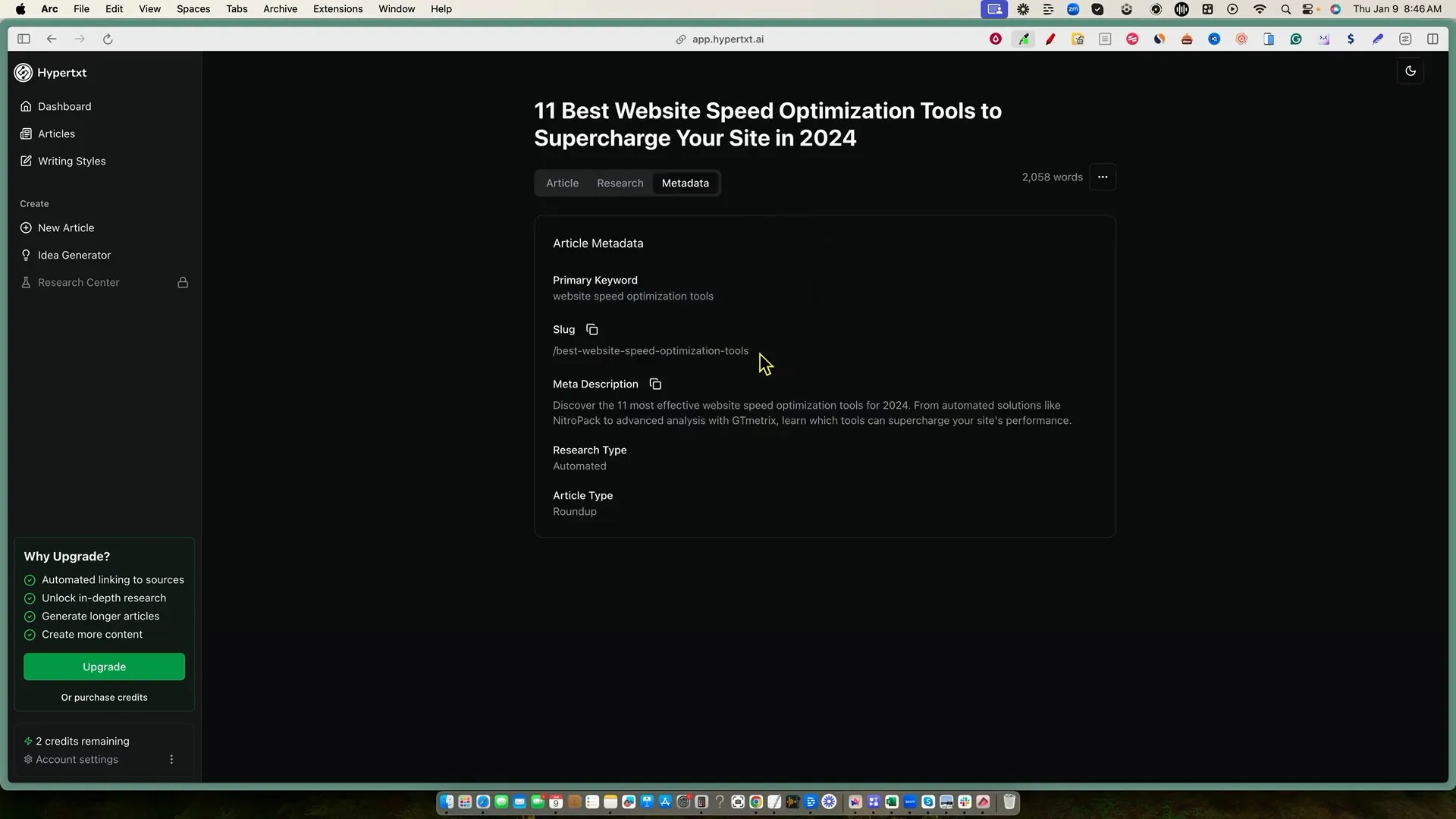The width and height of the screenshot is (1456, 819).
Task: Open account settings vertical dots menu
Action: tap(171, 760)
